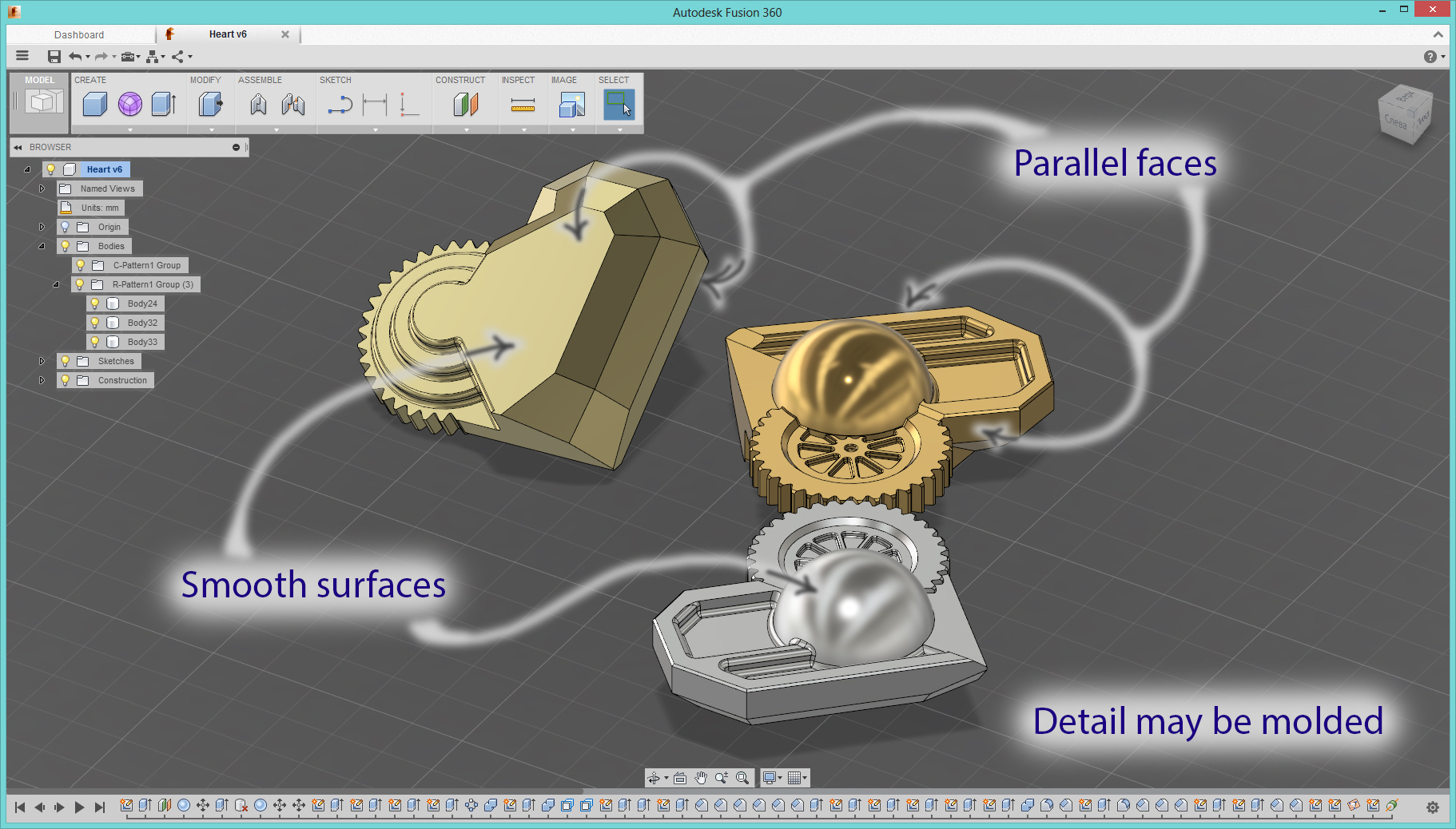Click the Fit zoom window icon
This screenshot has width=1456, height=829.
[x=742, y=778]
